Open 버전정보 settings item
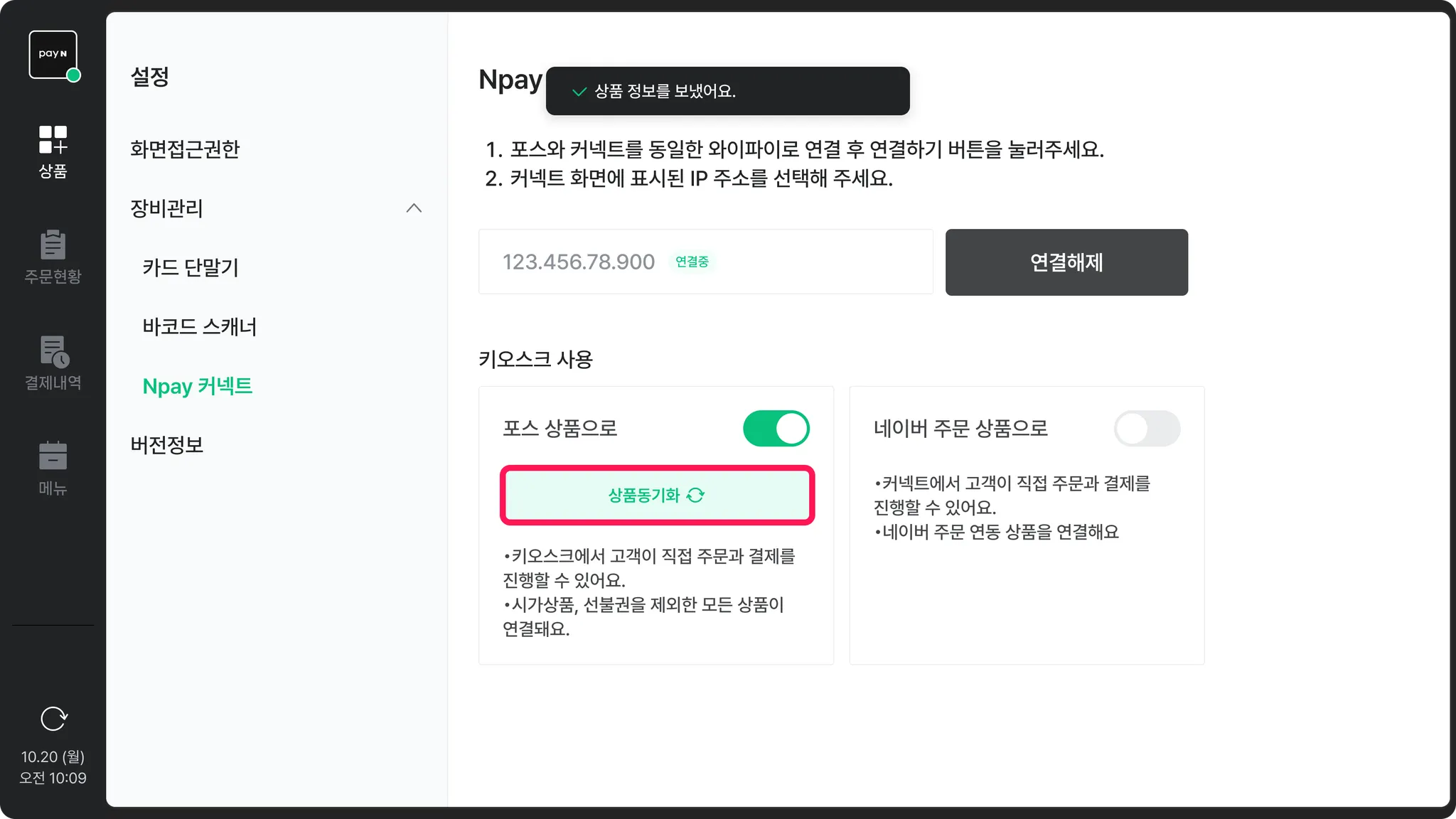 click(167, 445)
